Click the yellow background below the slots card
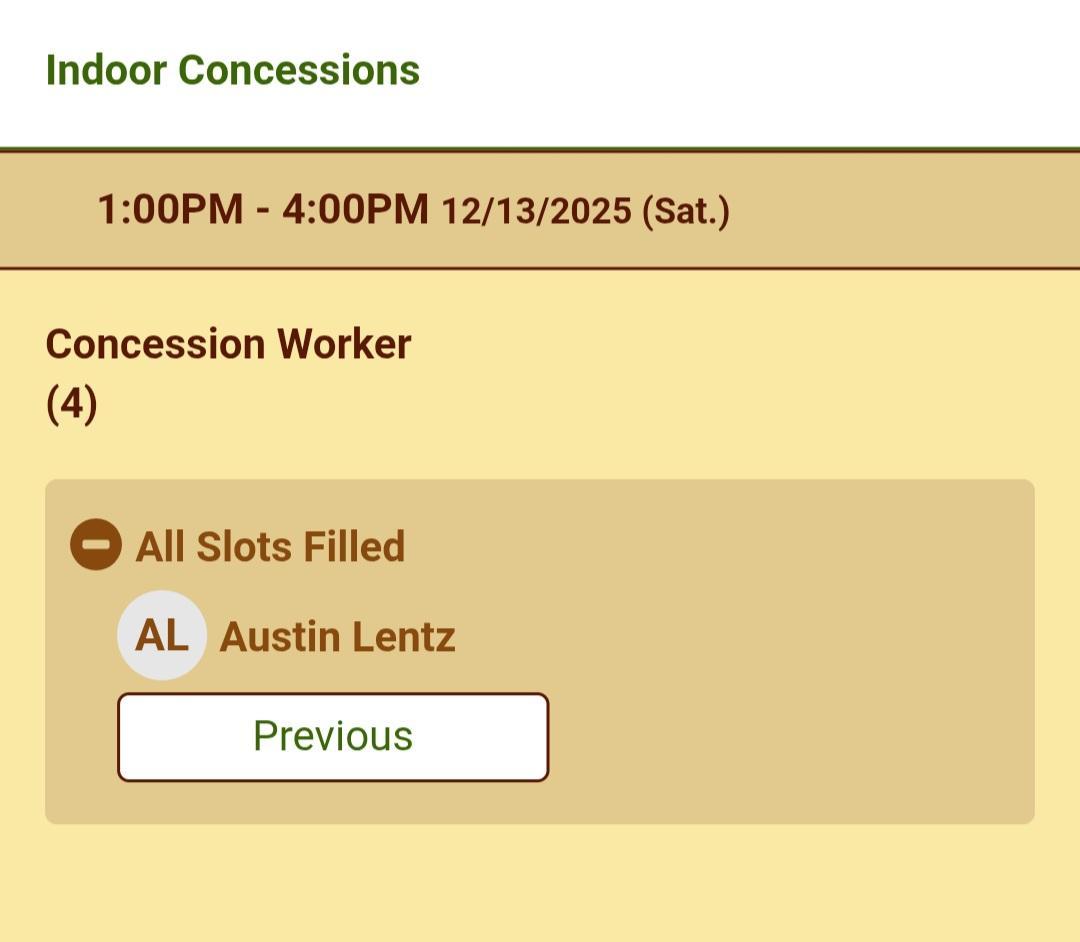 pyautogui.click(x=540, y=885)
